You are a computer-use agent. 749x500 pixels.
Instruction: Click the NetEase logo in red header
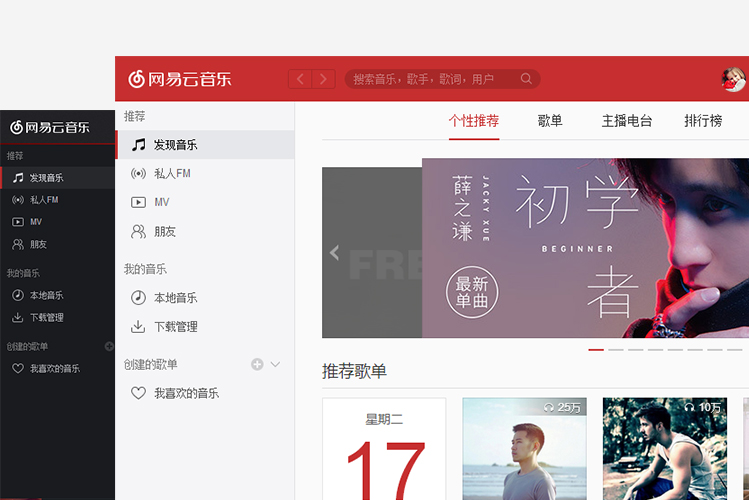point(179,79)
